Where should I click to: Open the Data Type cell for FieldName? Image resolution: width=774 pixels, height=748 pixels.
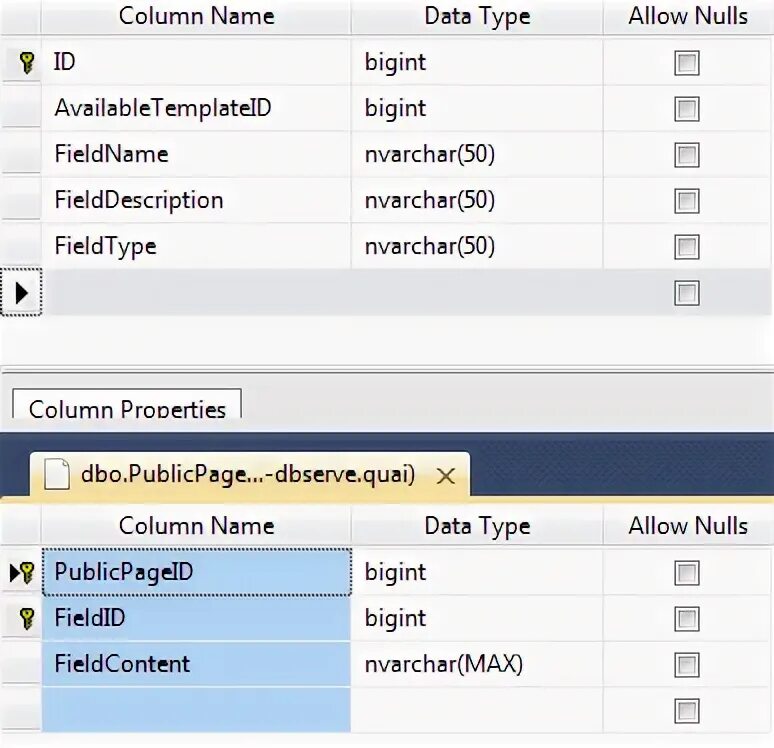coord(476,155)
